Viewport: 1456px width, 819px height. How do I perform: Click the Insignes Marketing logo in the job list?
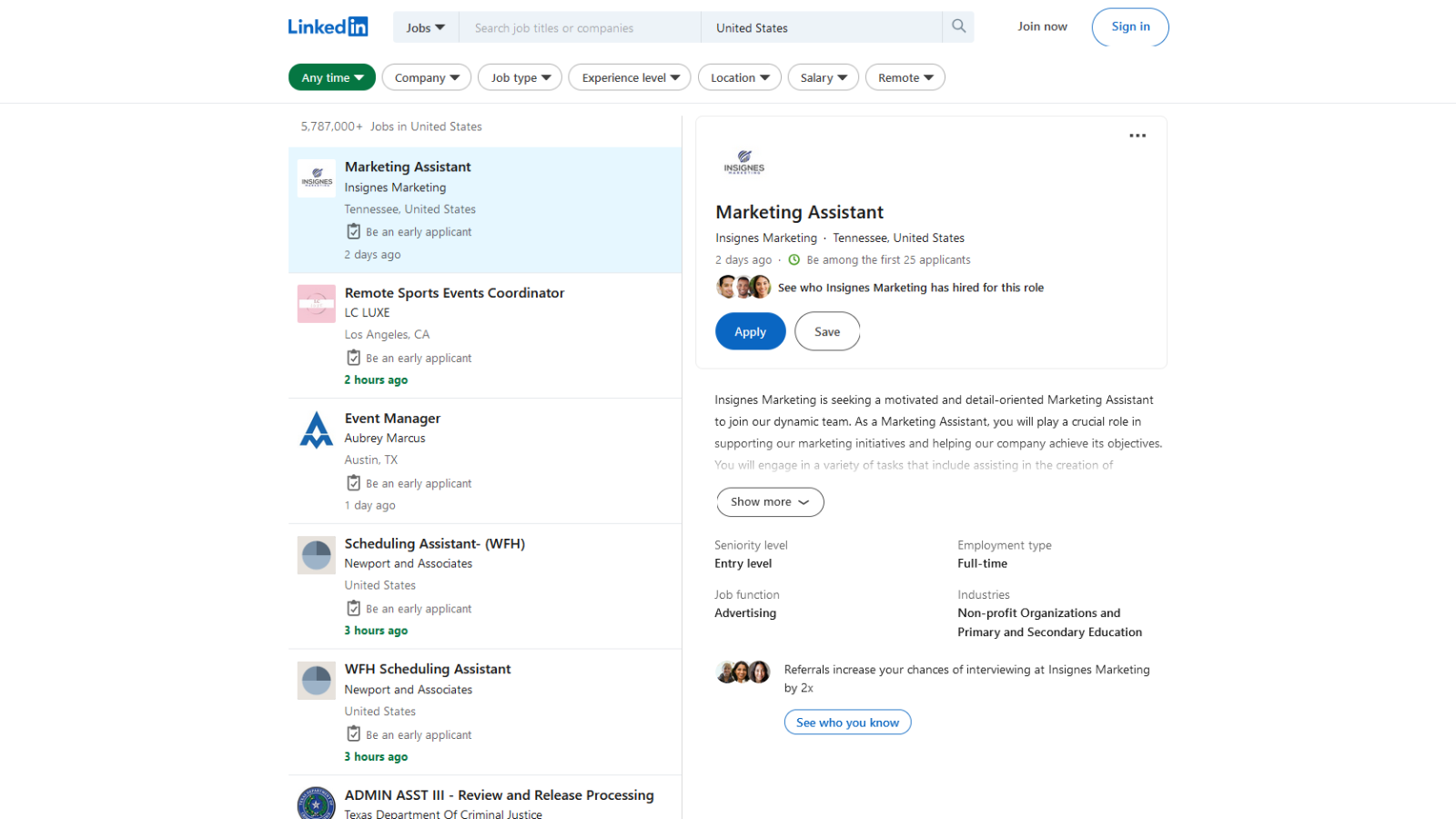(317, 178)
